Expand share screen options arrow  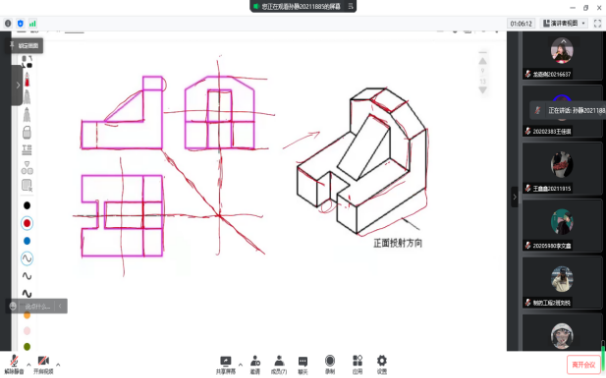(240, 364)
